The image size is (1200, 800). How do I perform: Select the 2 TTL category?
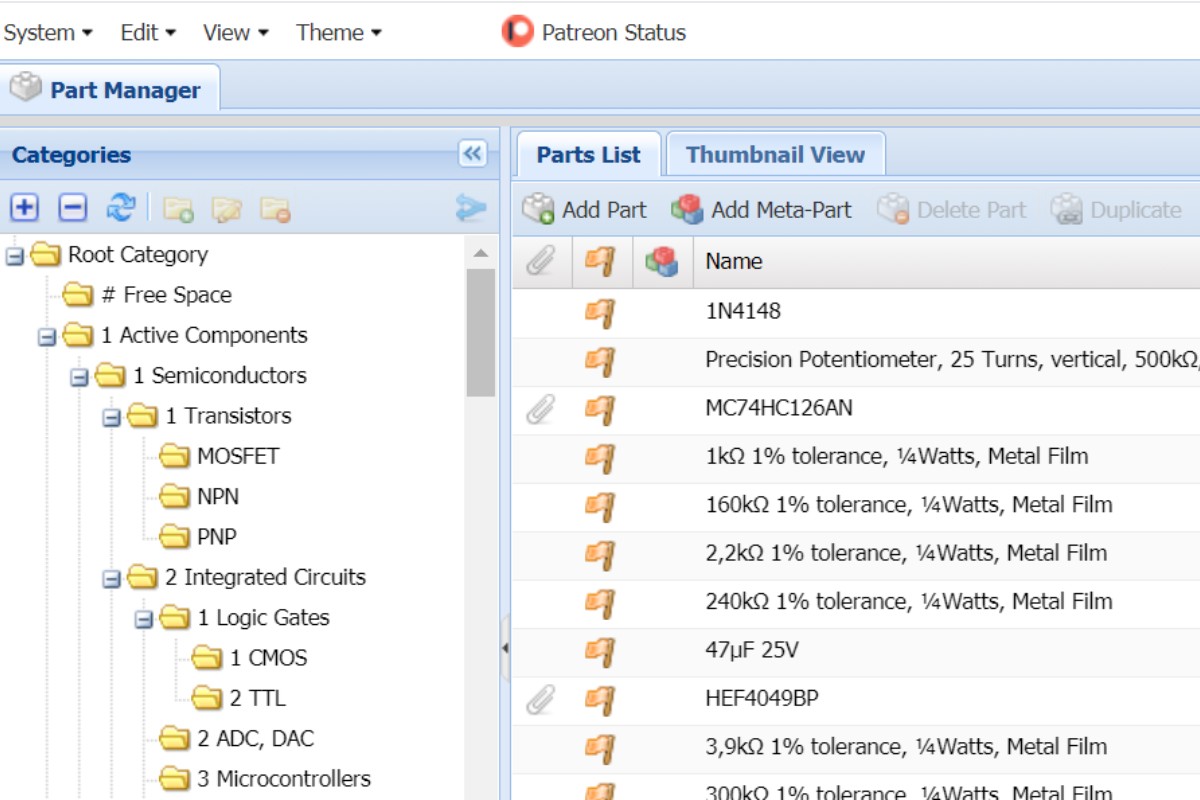(257, 698)
